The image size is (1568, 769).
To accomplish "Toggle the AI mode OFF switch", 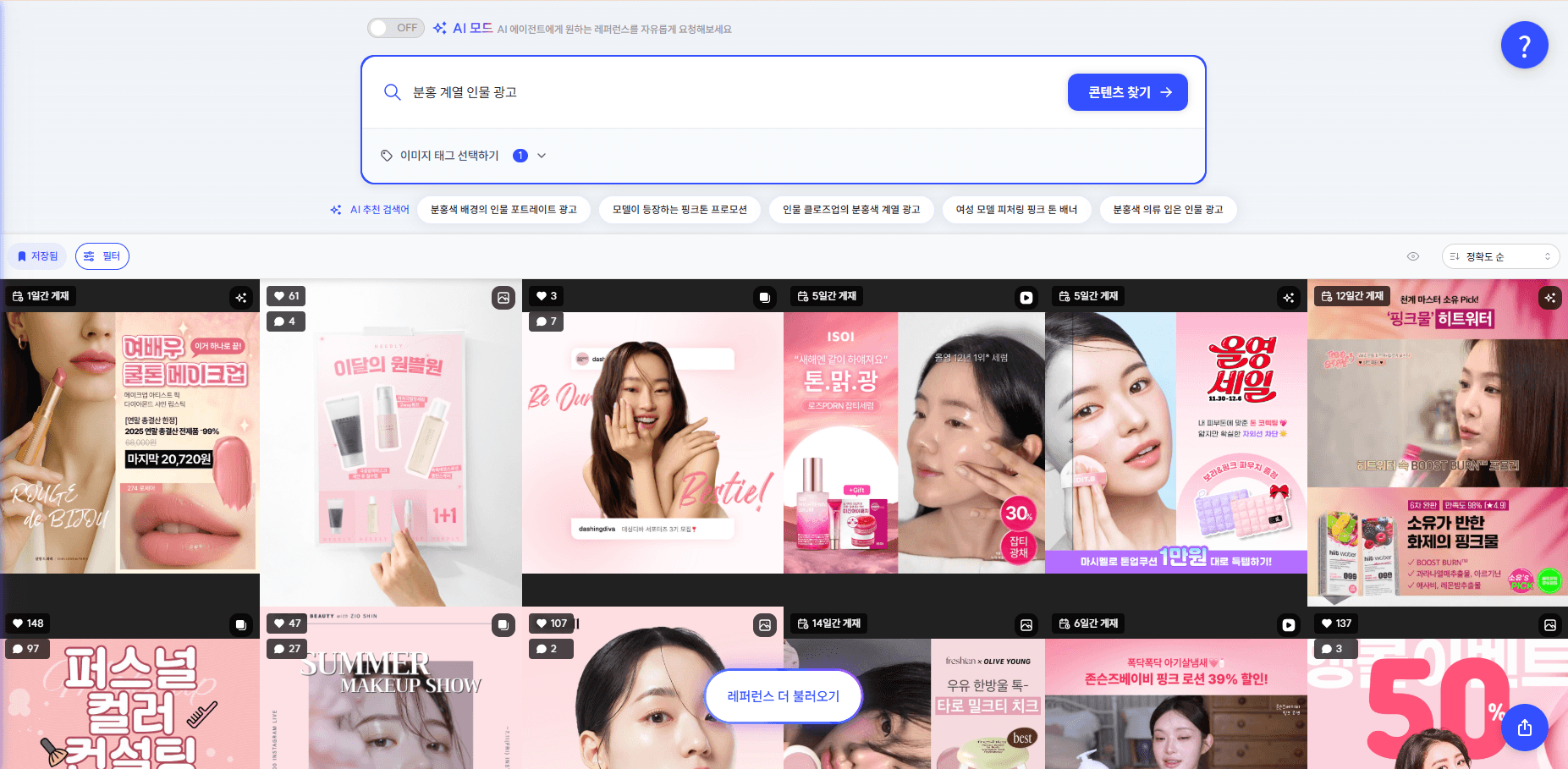I will tap(396, 28).
